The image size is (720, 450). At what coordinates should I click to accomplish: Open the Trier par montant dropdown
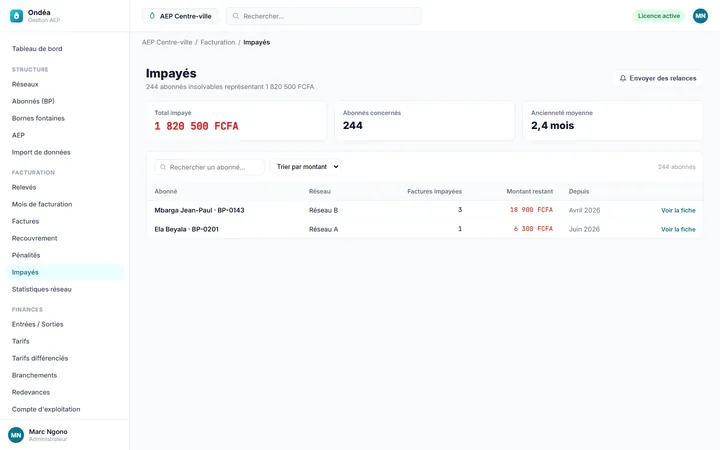(306, 167)
